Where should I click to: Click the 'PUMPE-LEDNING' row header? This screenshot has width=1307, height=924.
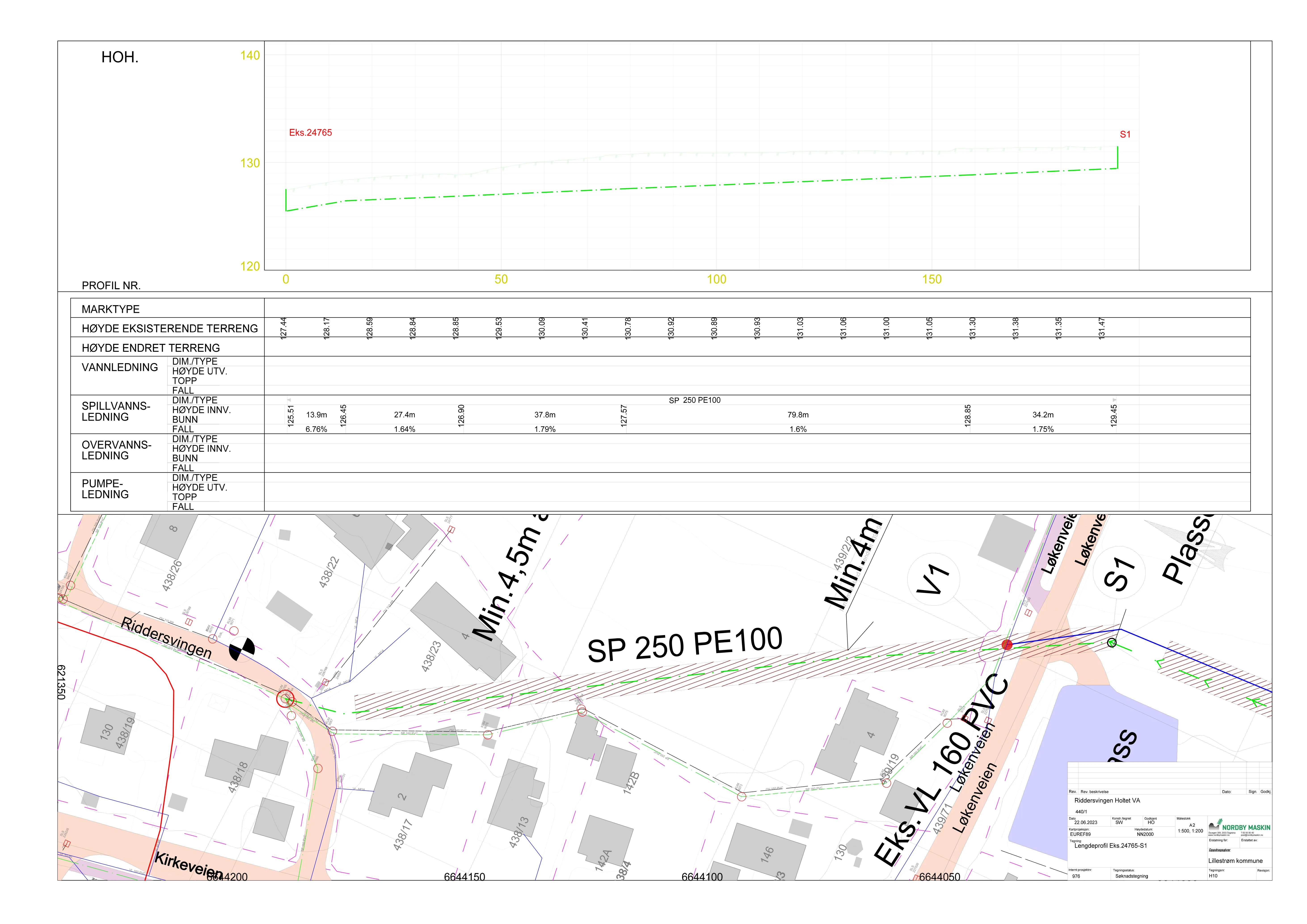click(x=105, y=489)
